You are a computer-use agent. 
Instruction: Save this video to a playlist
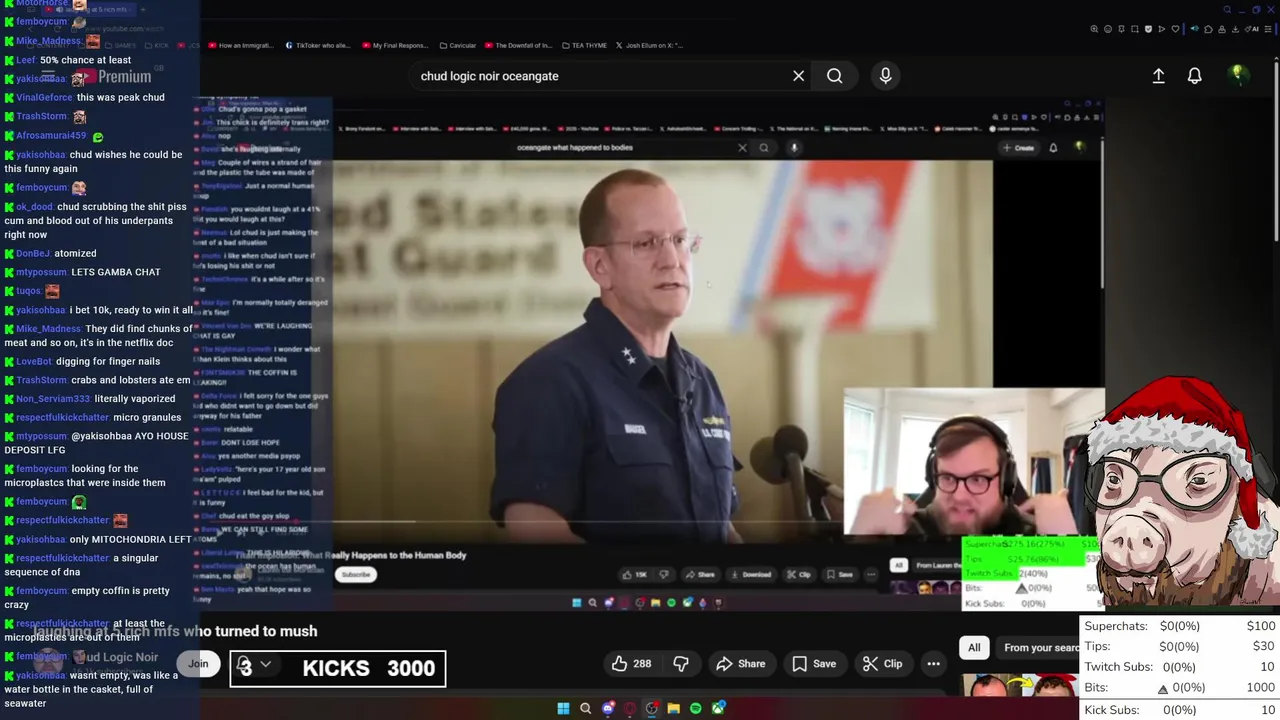[814, 663]
